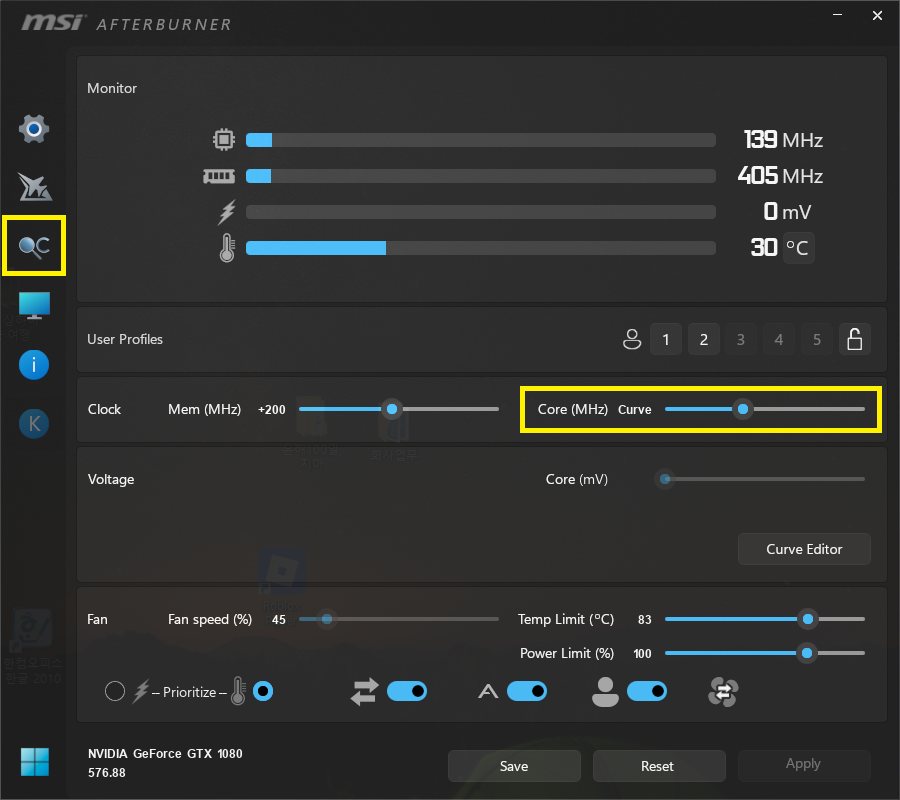The width and height of the screenshot is (900, 800).
Task: Click the GPU core clock chip icon
Action: (x=224, y=139)
